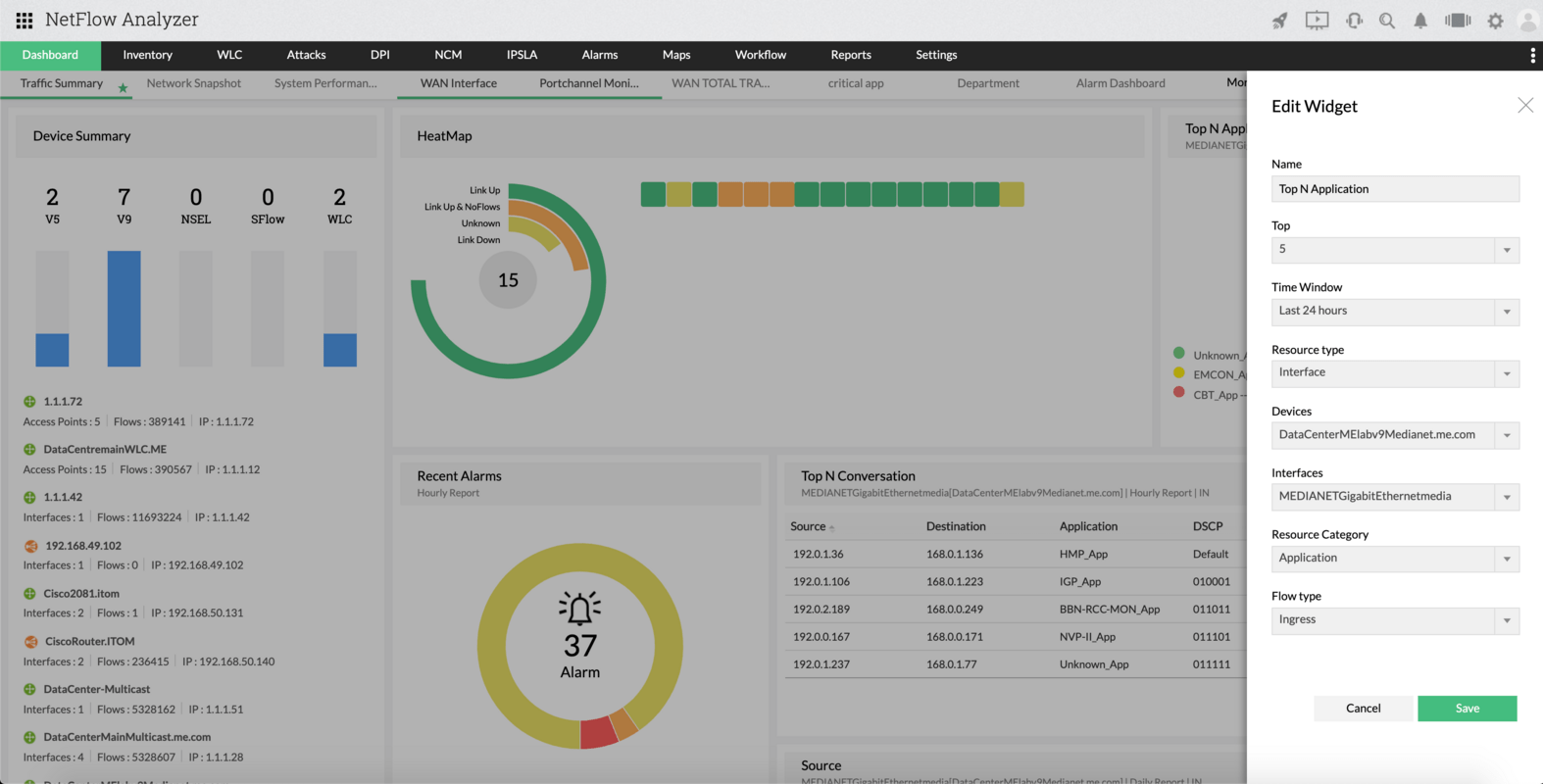The width and height of the screenshot is (1543, 784).
Task: Click the battery-like icon in header
Action: [x=1458, y=20]
